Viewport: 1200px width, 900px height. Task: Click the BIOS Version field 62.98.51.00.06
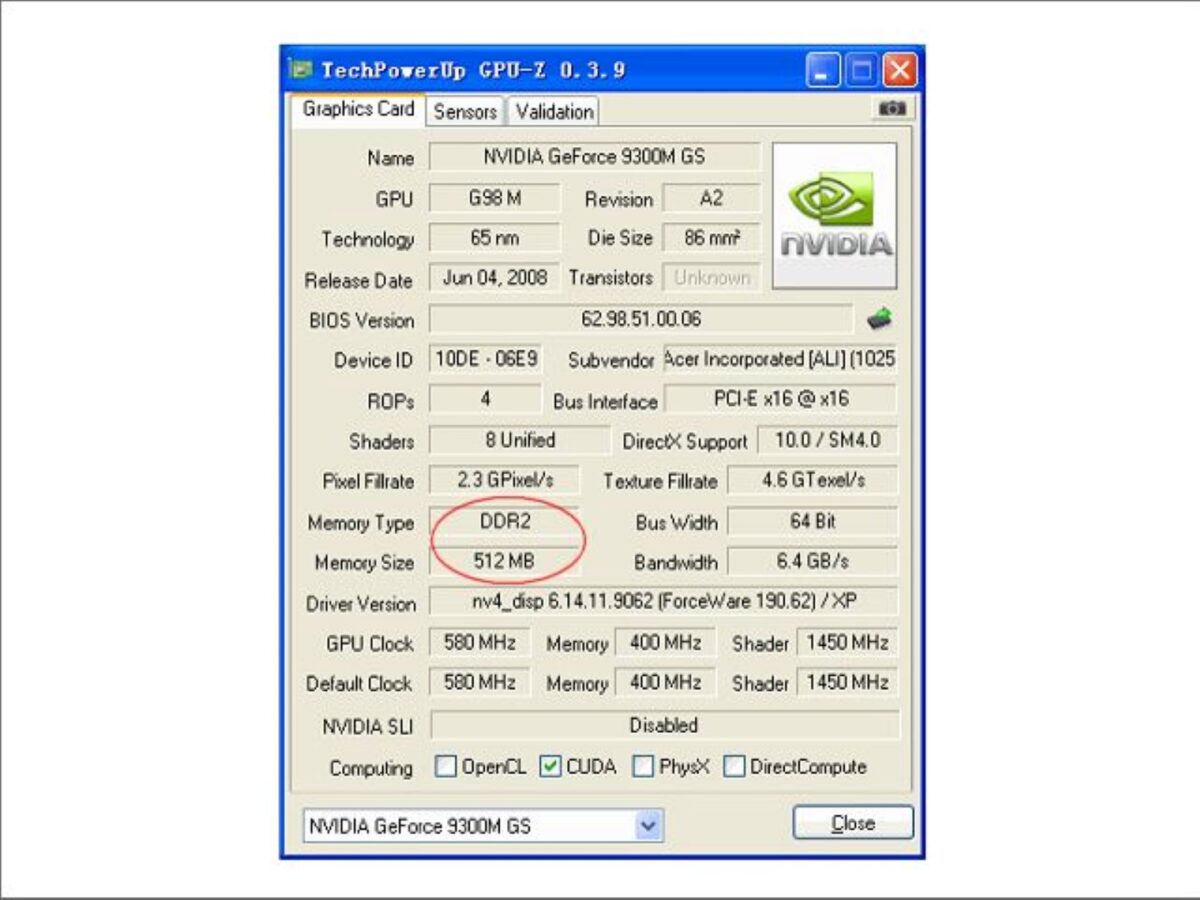coord(641,319)
